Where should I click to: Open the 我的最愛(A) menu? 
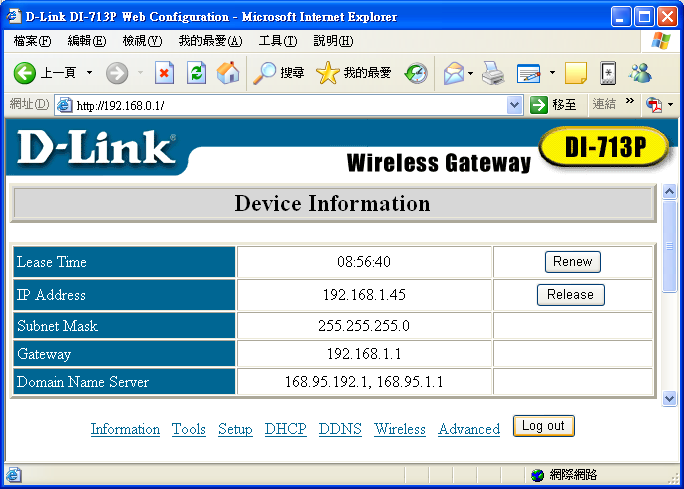pyautogui.click(x=210, y=41)
